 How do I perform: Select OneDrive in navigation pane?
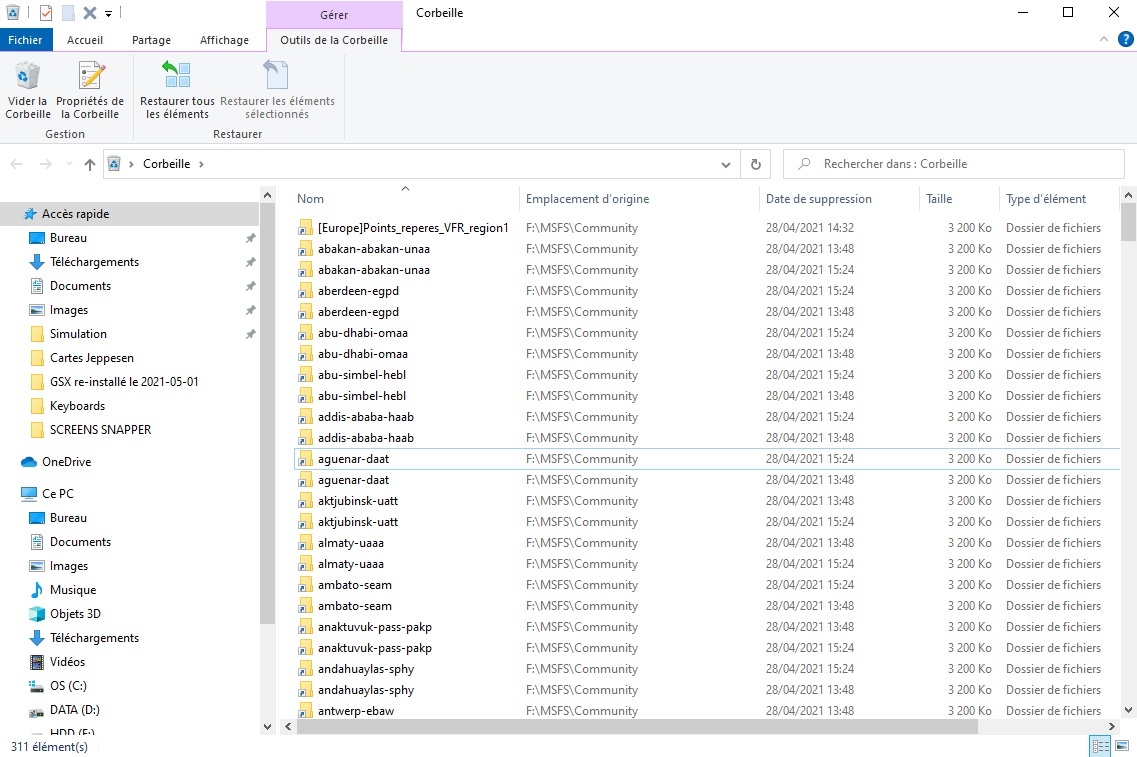tap(66, 462)
